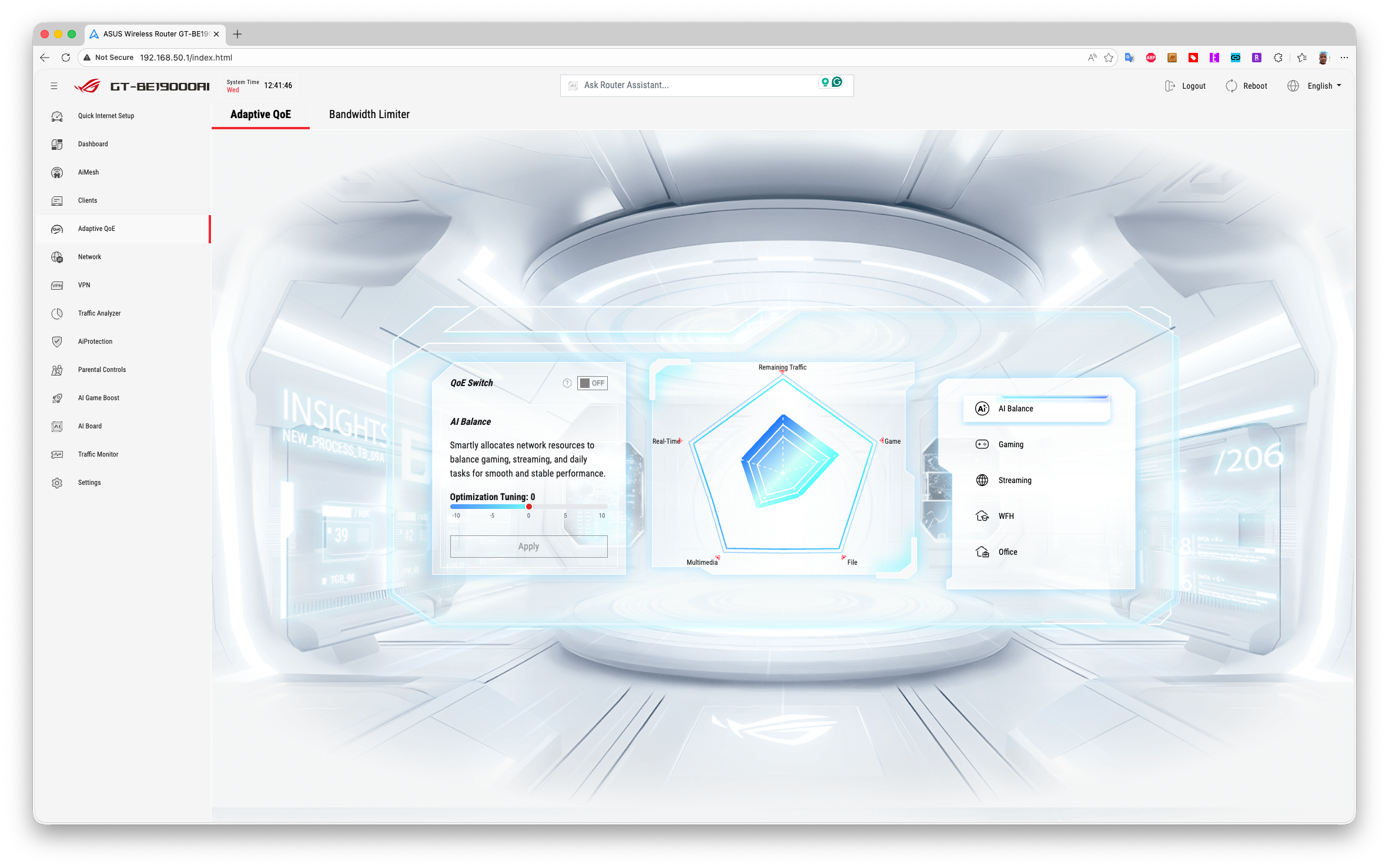Switch to Bandwidth Limiter tab
Image resolution: width=1389 pixels, height=868 pixels.
[369, 115]
